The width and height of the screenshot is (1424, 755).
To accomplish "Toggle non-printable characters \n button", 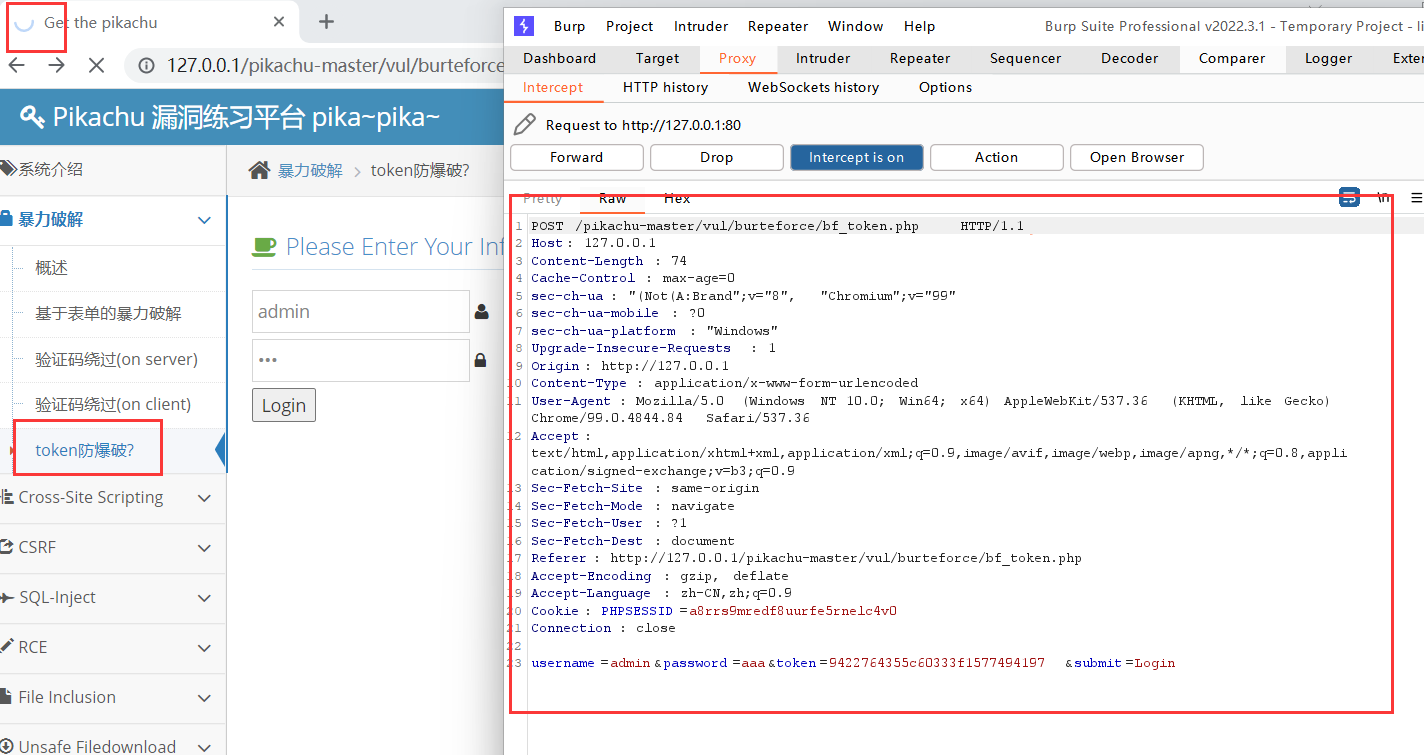I will pyautogui.click(x=1383, y=198).
